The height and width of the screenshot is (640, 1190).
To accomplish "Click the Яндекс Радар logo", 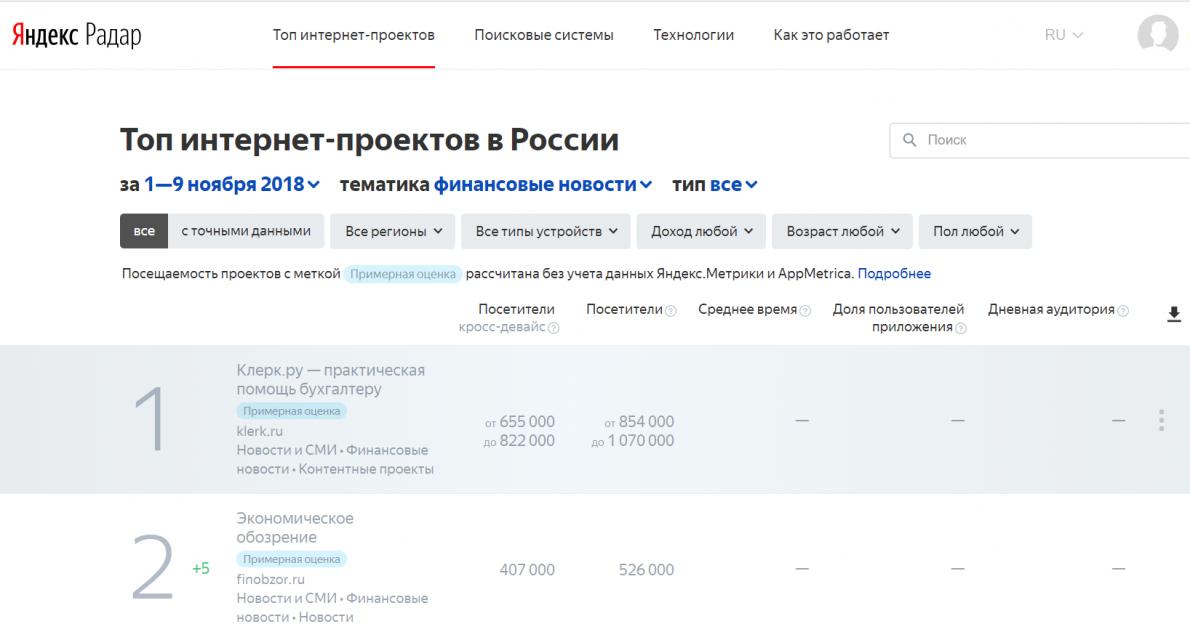I will [x=77, y=35].
